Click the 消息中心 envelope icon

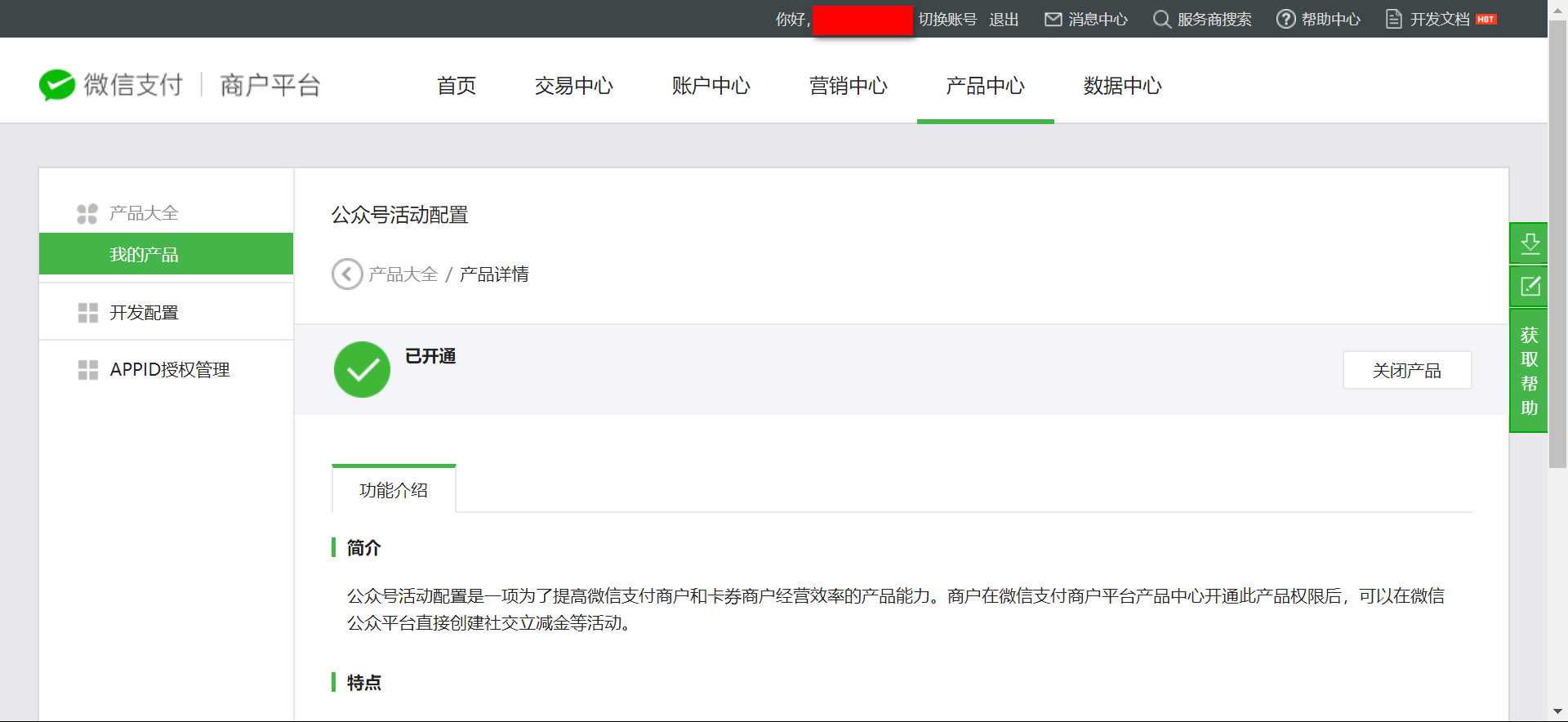(1053, 19)
